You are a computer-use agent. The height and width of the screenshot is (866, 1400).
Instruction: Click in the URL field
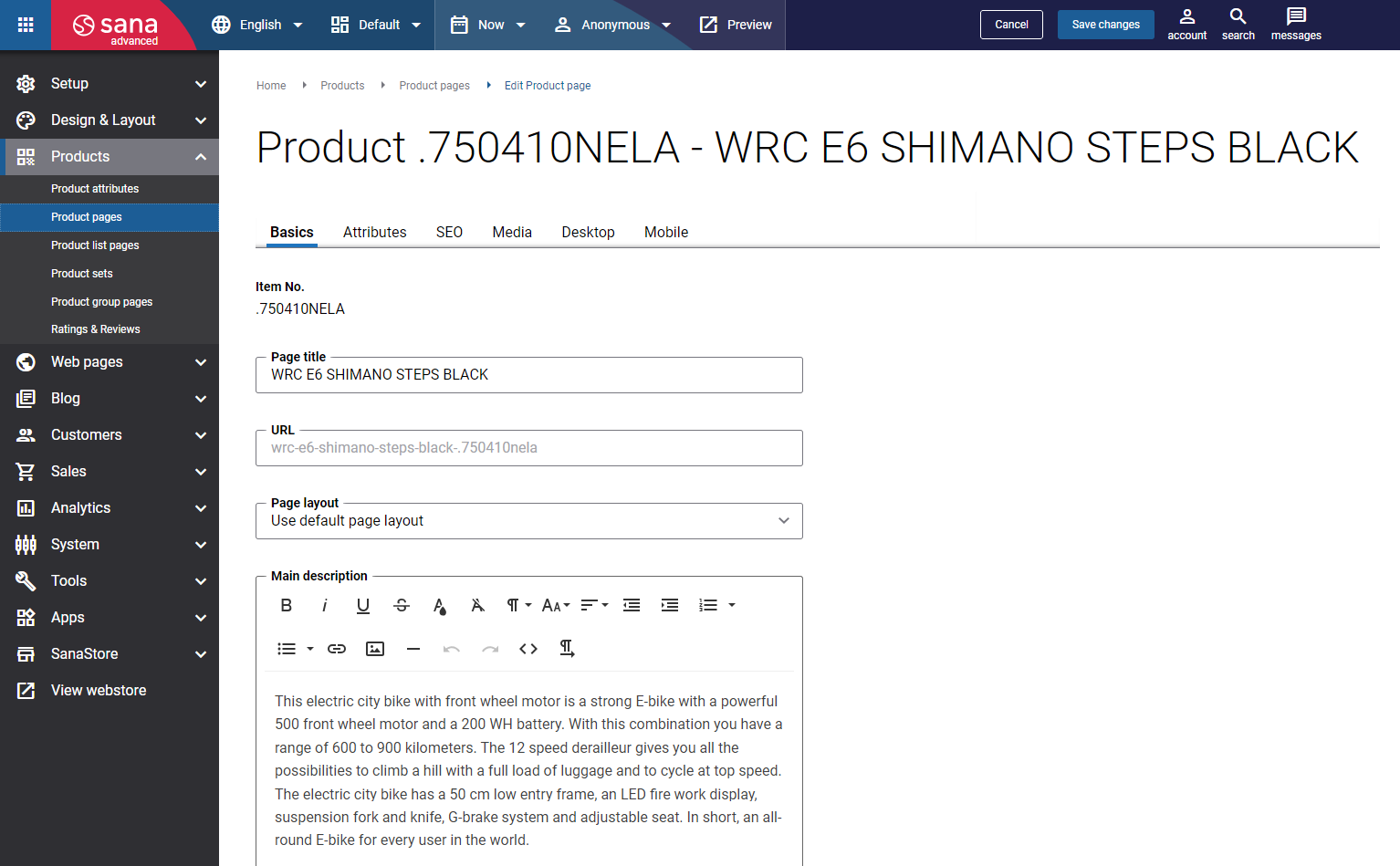point(529,448)
